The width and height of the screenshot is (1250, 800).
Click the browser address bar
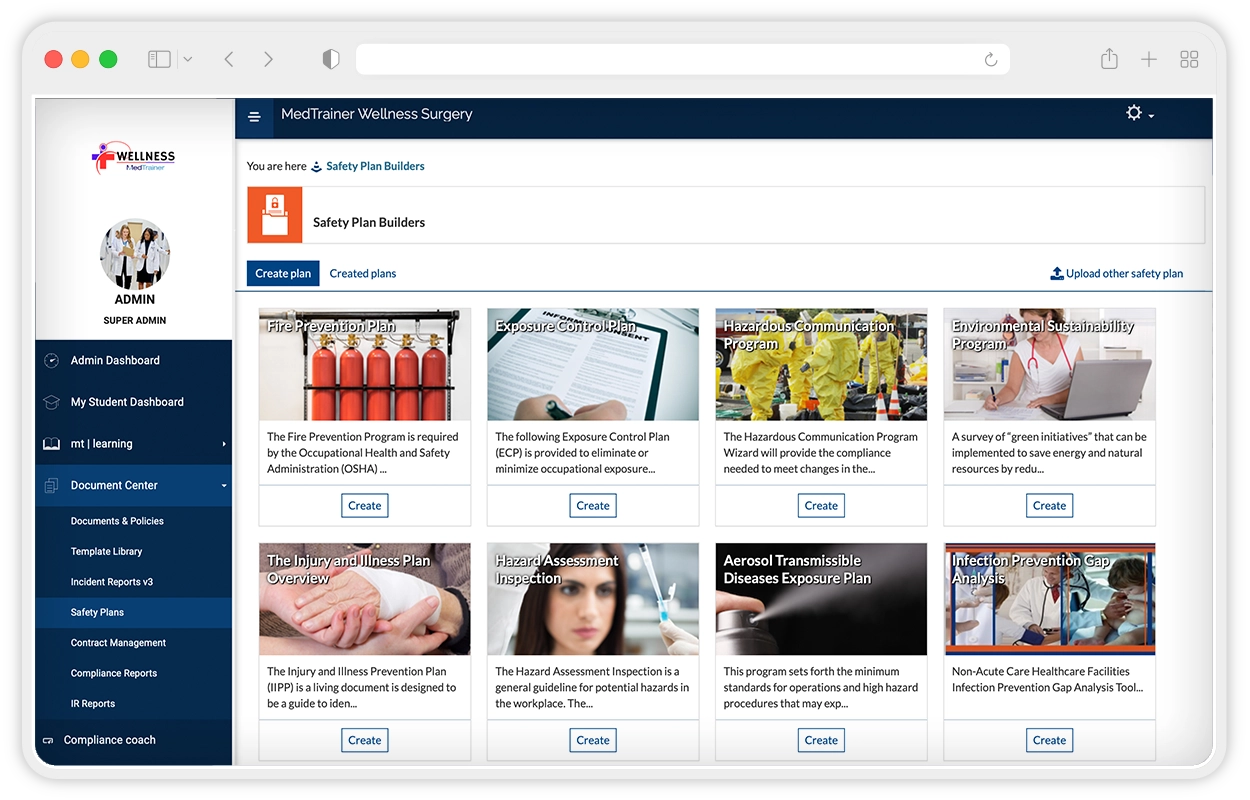(682, 60)
